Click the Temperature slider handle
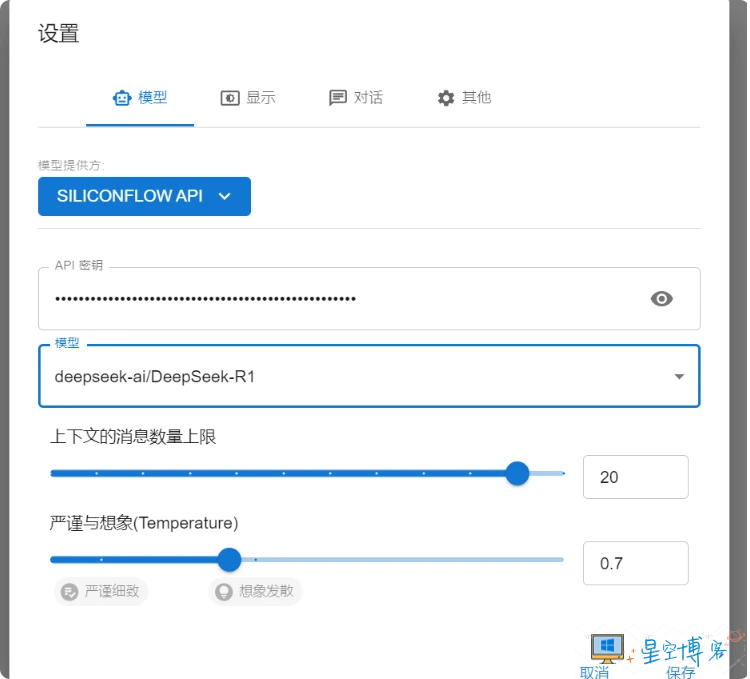The width and height of the screenshot is (750, 679). click(229, 559)
